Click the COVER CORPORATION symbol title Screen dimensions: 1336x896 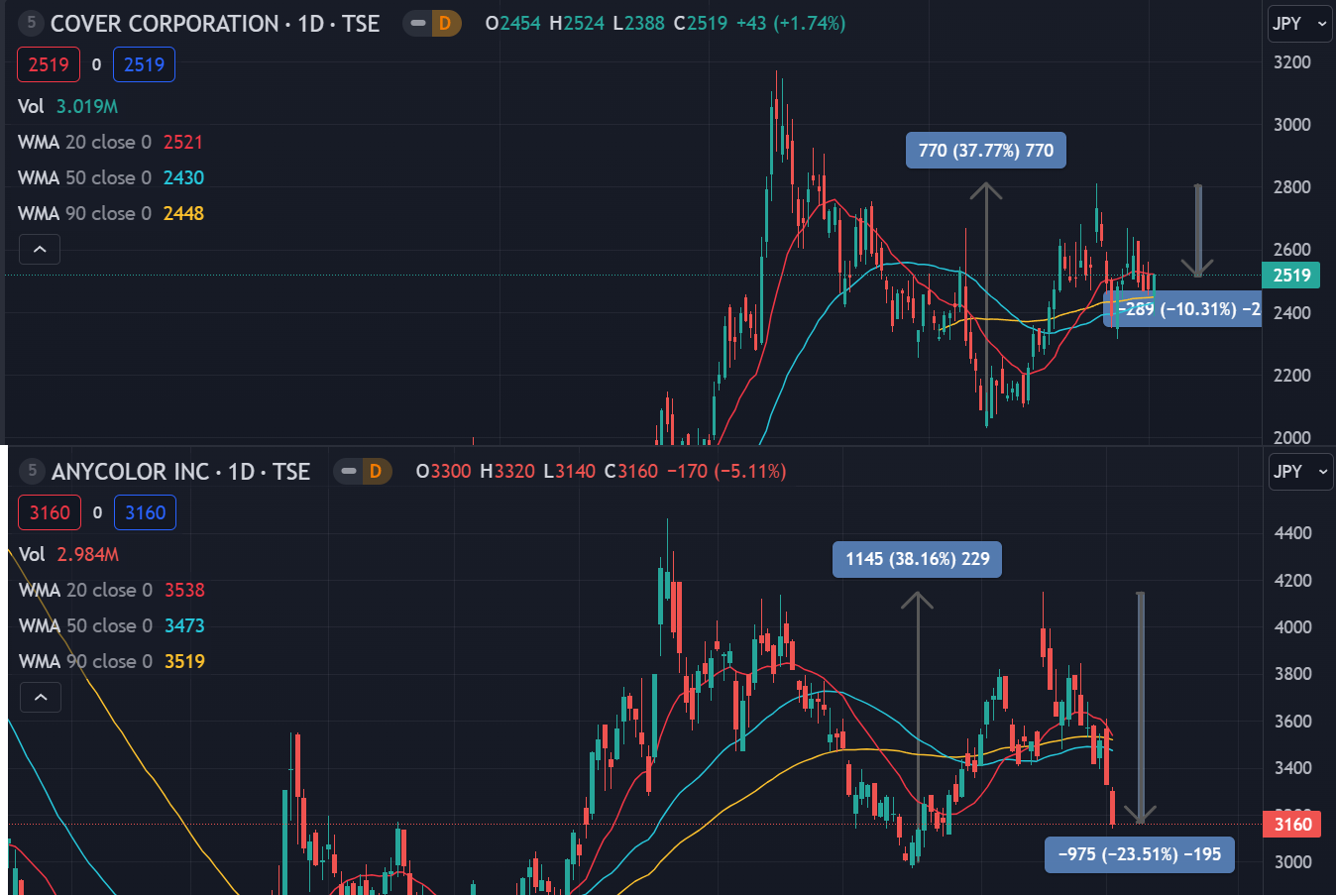point(165,24)
